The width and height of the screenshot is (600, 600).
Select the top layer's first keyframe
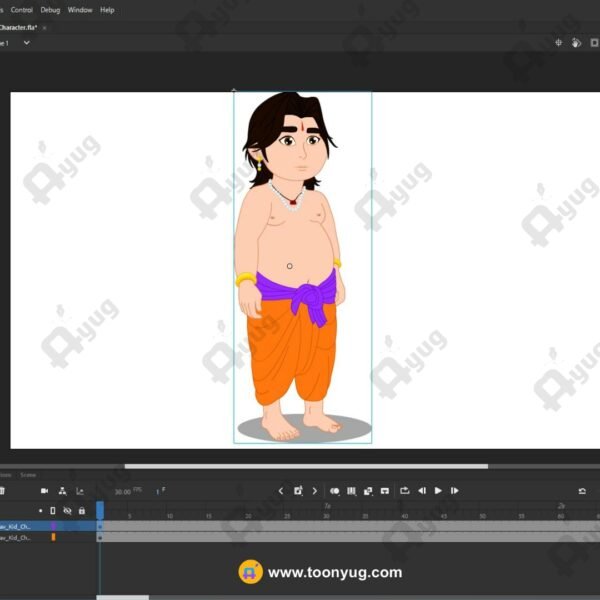pyautogui.click(x=100, y=527)
